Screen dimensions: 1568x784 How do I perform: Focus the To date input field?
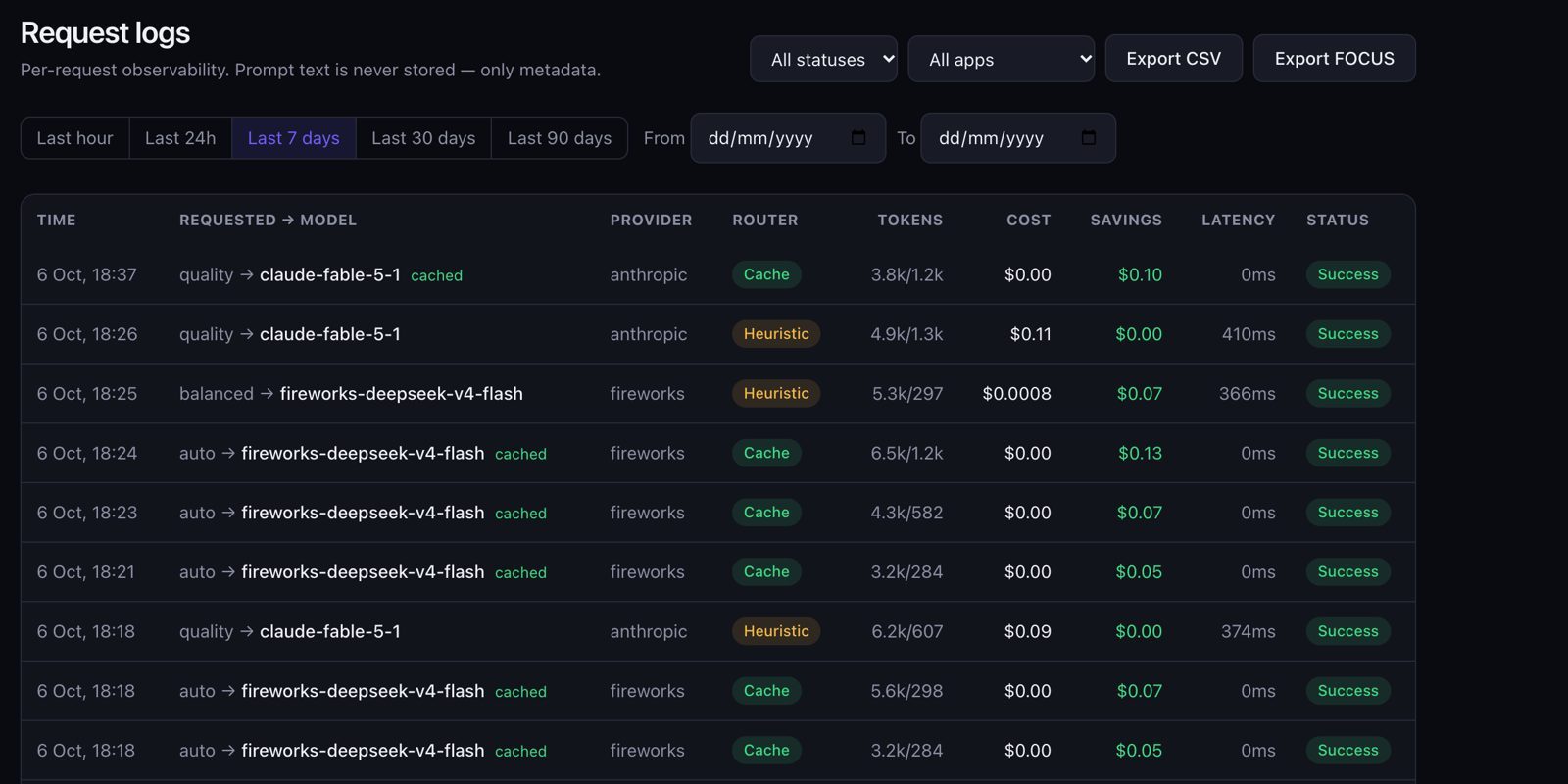point(1018,138)
